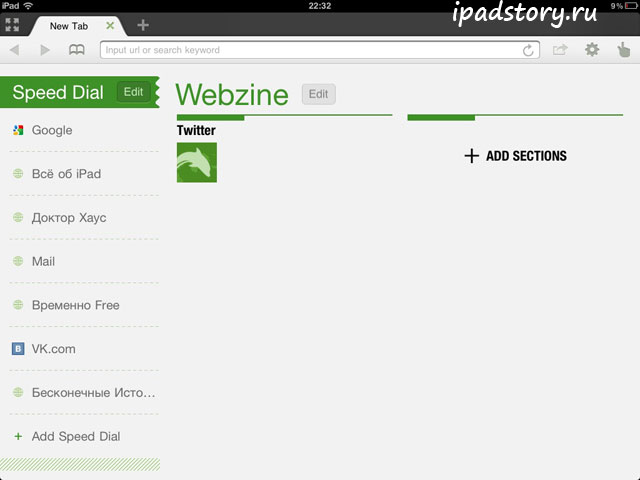This screenshot has width=640, height=480.
Task: Reload page with the refresh icon
Action: [528, 50]
